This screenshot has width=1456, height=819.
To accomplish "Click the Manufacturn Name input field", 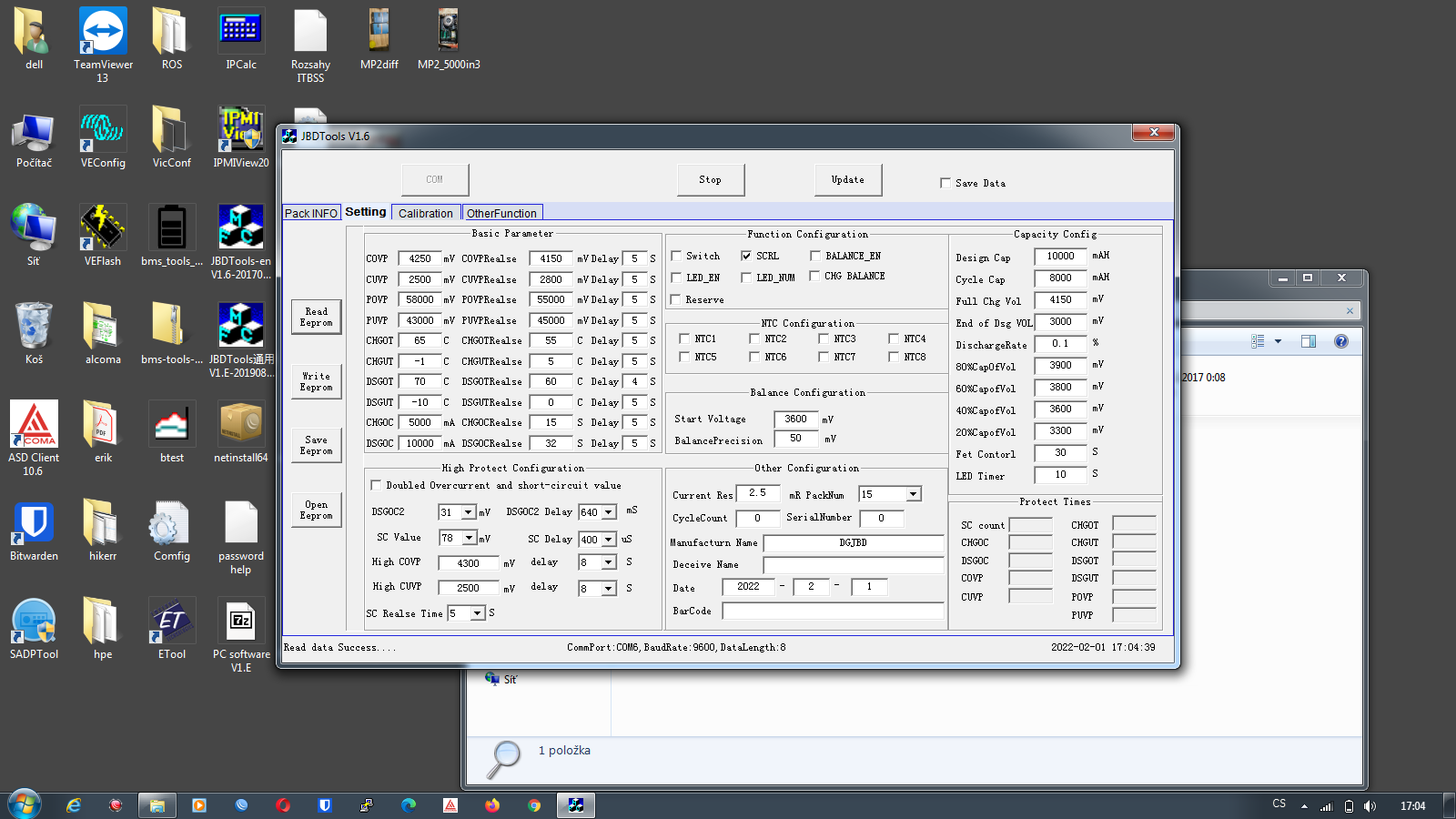I will pyautogui.click(x=853, y=542).
